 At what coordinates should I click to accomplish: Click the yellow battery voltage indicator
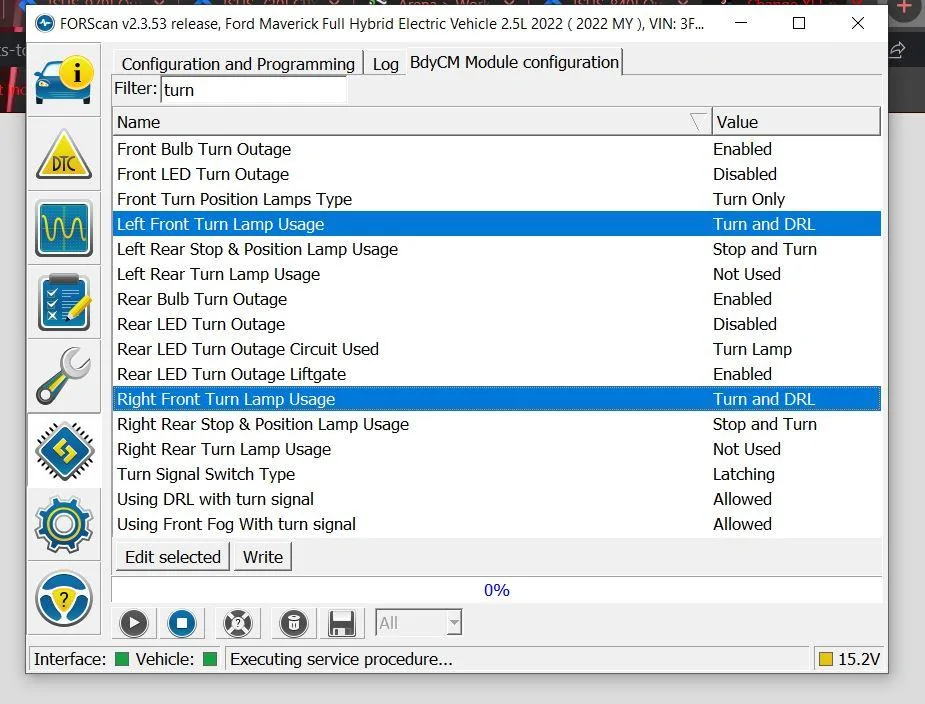click(x=826, y=659)
